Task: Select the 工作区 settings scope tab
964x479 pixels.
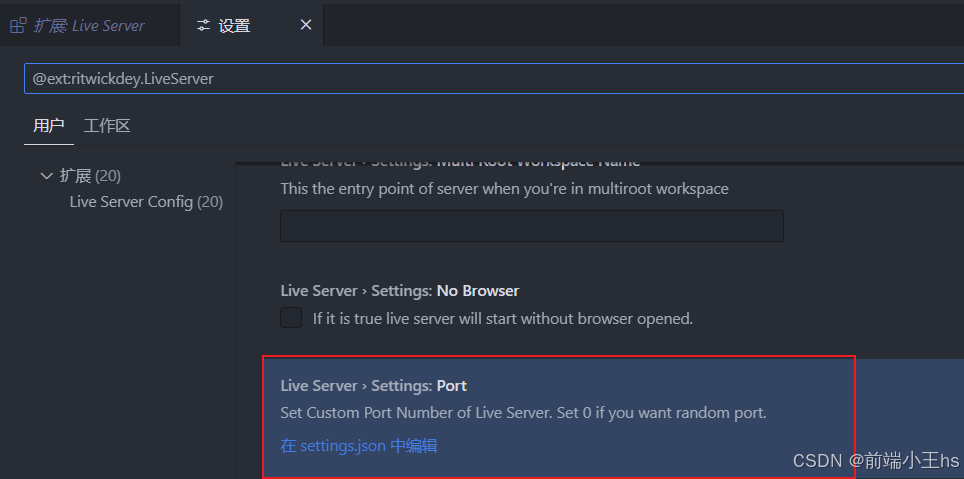Action: pos(107,127)
